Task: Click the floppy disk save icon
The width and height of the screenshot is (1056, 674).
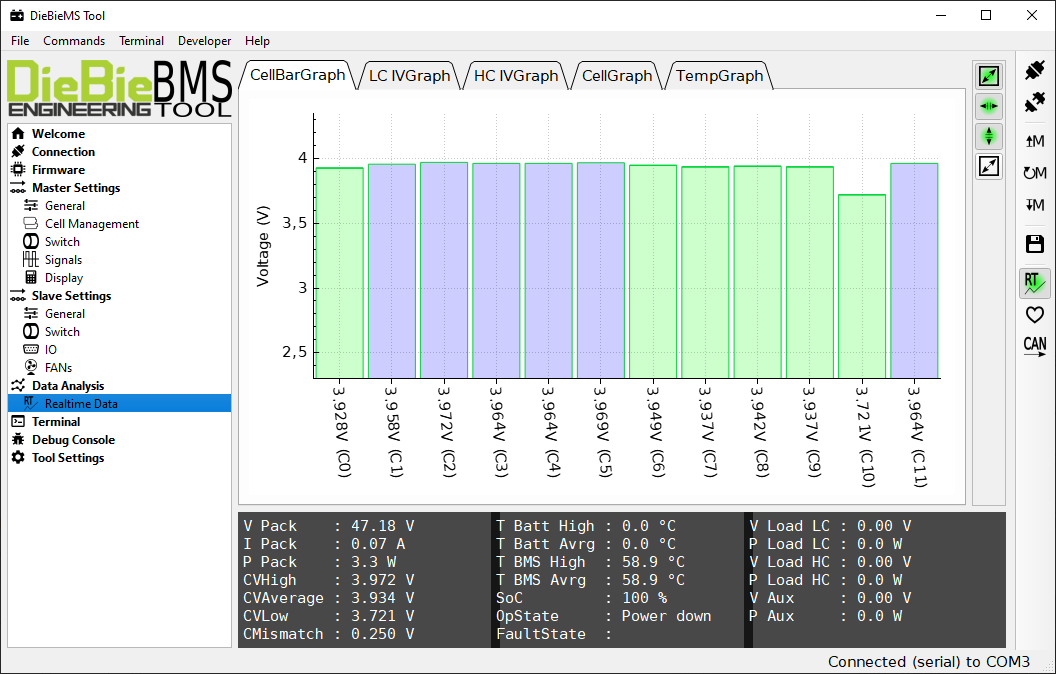Action: click(1035, 244)
